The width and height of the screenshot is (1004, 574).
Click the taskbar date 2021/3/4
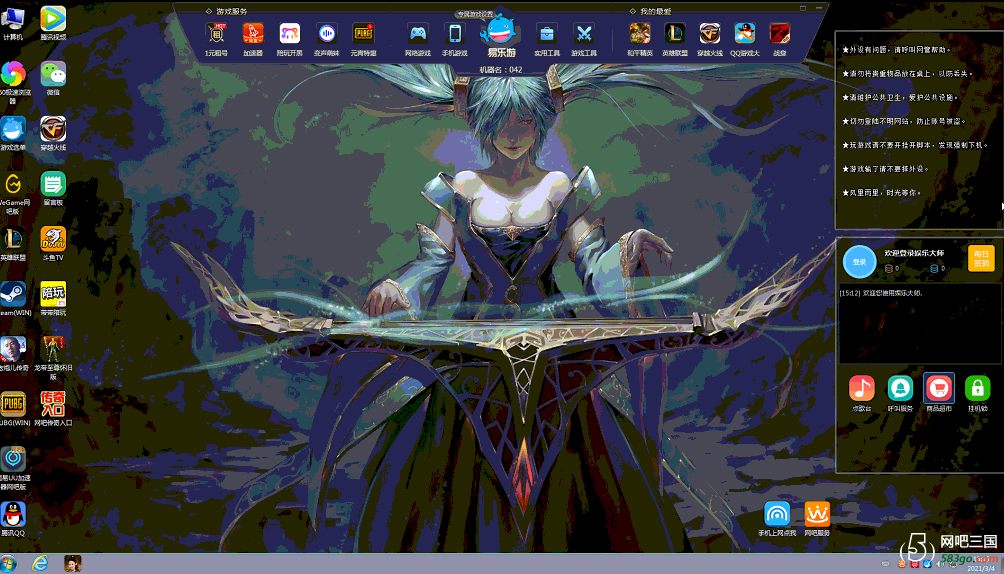(982, 568)
